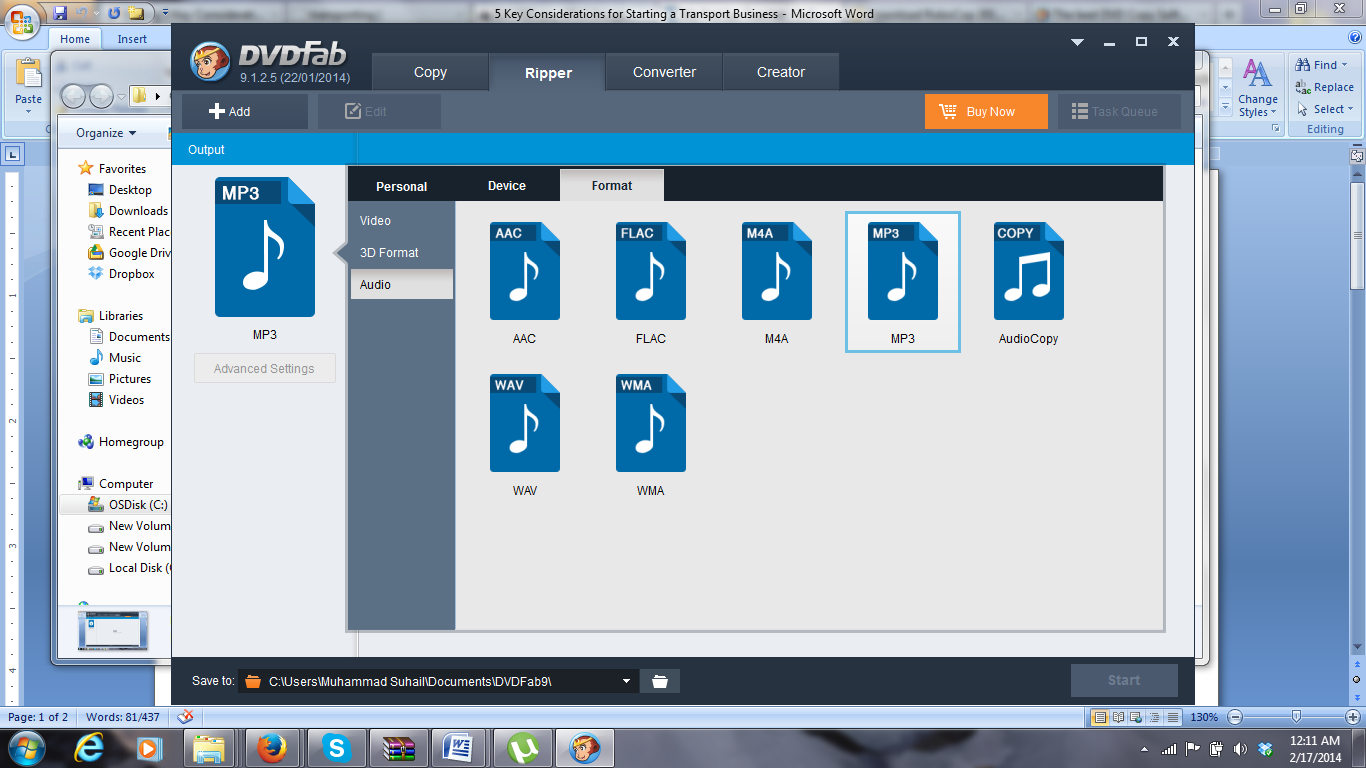This screenshot has width=1366, height=768.
Task: Click the 130% zoom level in Word
Action: pos(1204,717)
